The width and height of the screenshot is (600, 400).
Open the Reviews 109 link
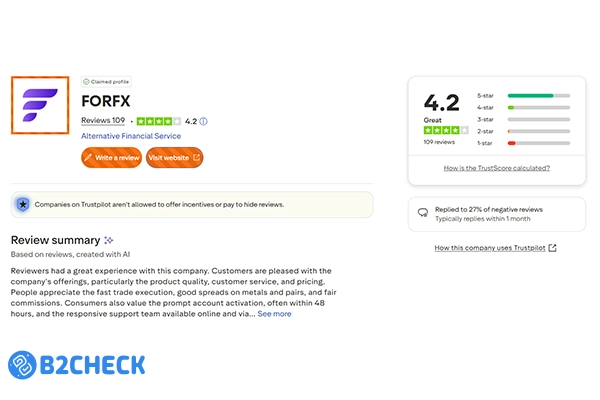pyautogui.click(x=103, y=121)
